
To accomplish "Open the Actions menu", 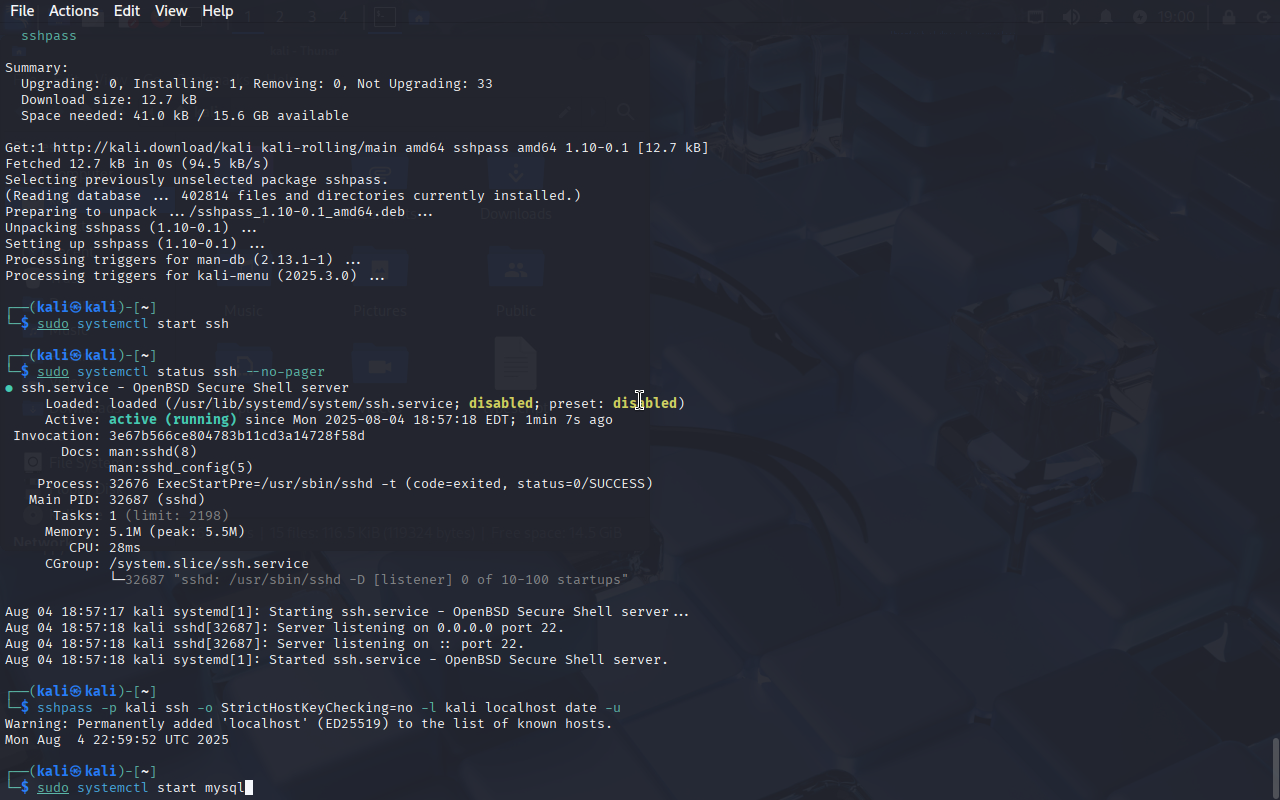I will click(74, 11).
